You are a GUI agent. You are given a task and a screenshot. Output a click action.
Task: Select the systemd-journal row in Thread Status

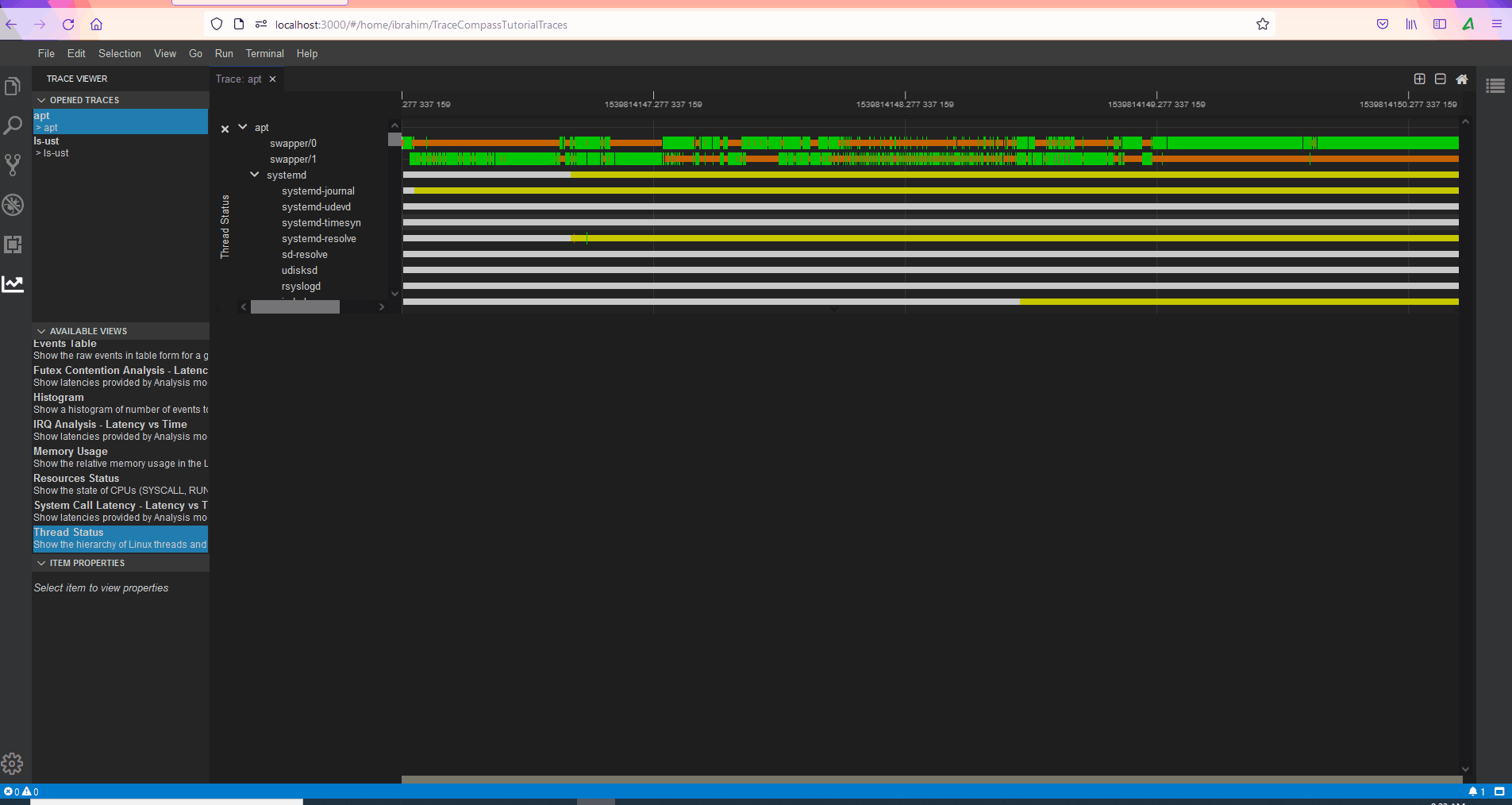tap(317, 191)
